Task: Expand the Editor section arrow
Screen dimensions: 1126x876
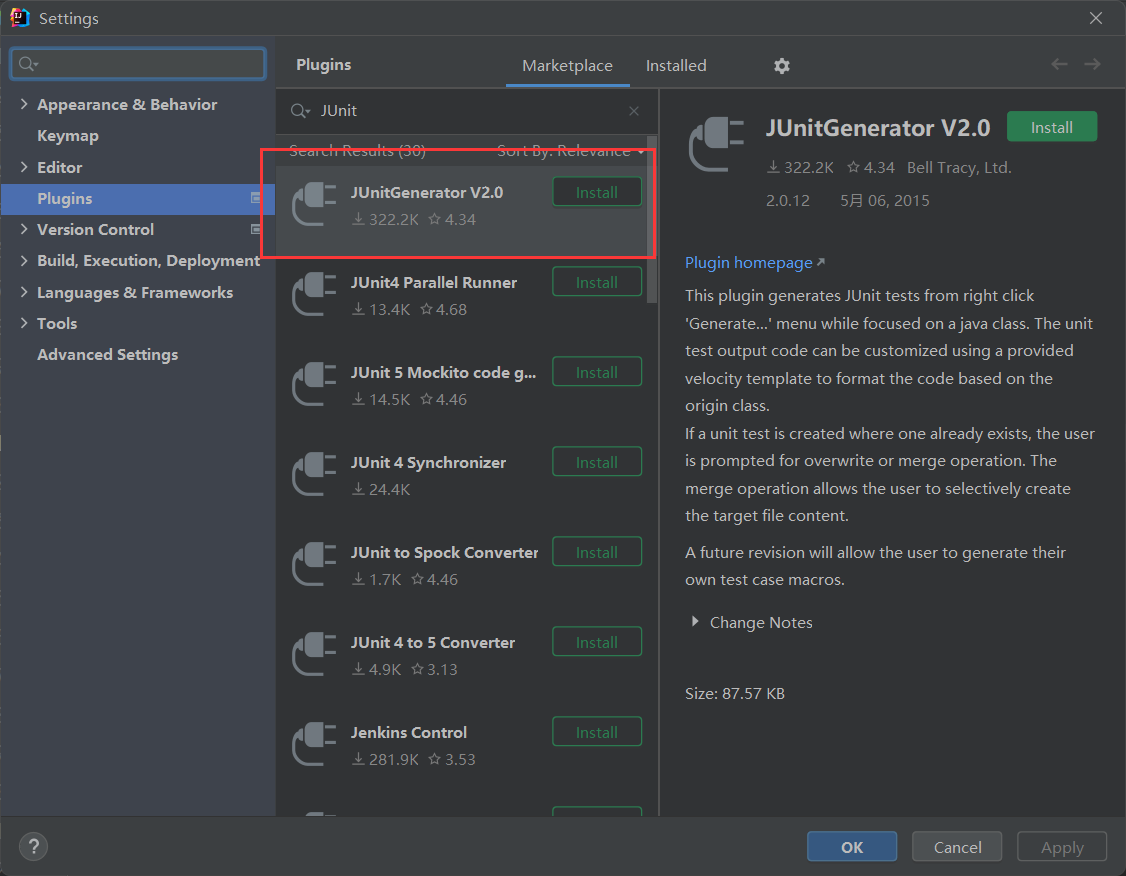Action: (24, 167)
